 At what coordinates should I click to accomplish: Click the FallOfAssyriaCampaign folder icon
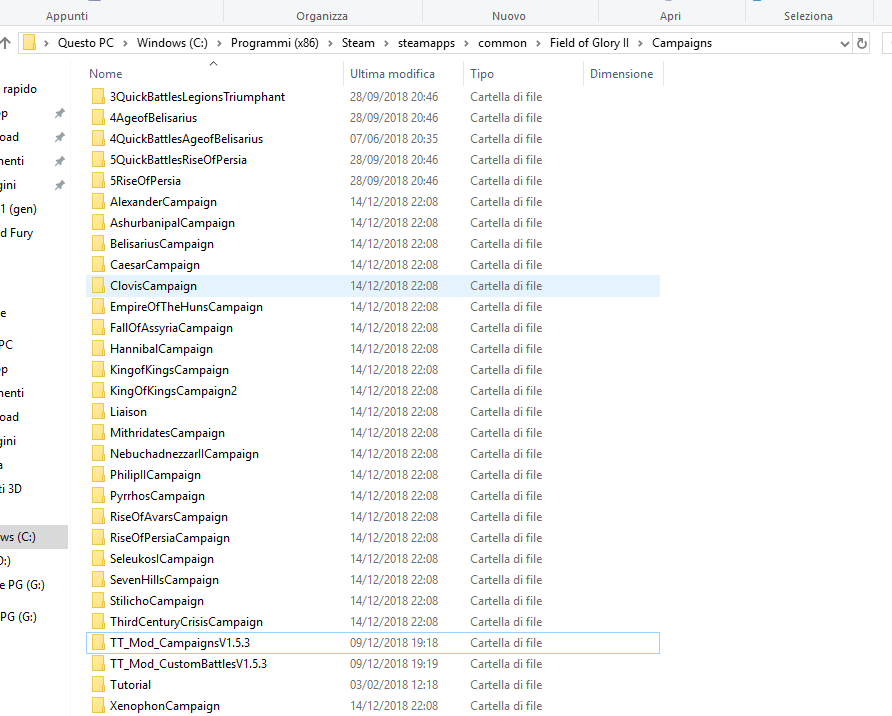click(98, 328)
